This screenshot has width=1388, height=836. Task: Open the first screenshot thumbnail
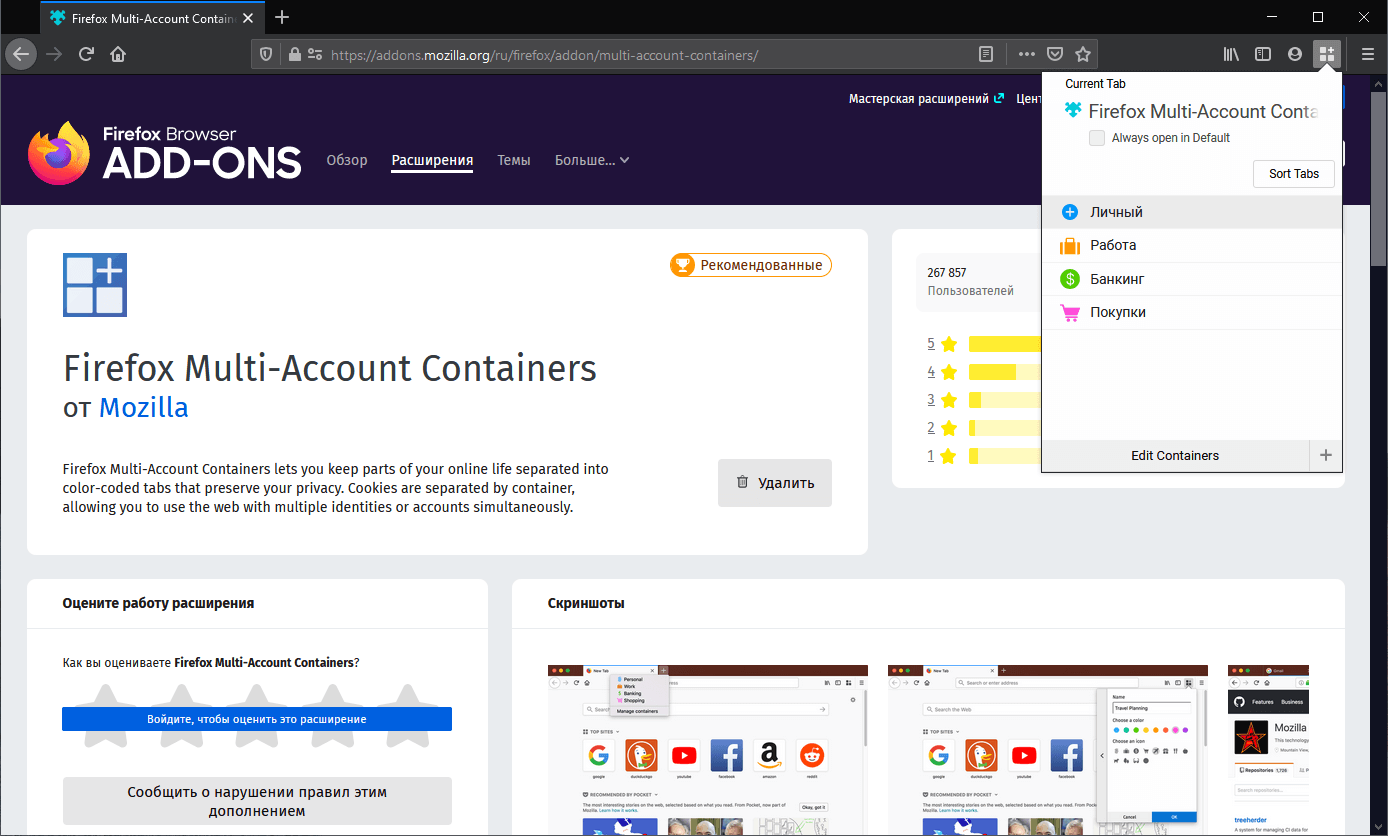tap(707, 750)
